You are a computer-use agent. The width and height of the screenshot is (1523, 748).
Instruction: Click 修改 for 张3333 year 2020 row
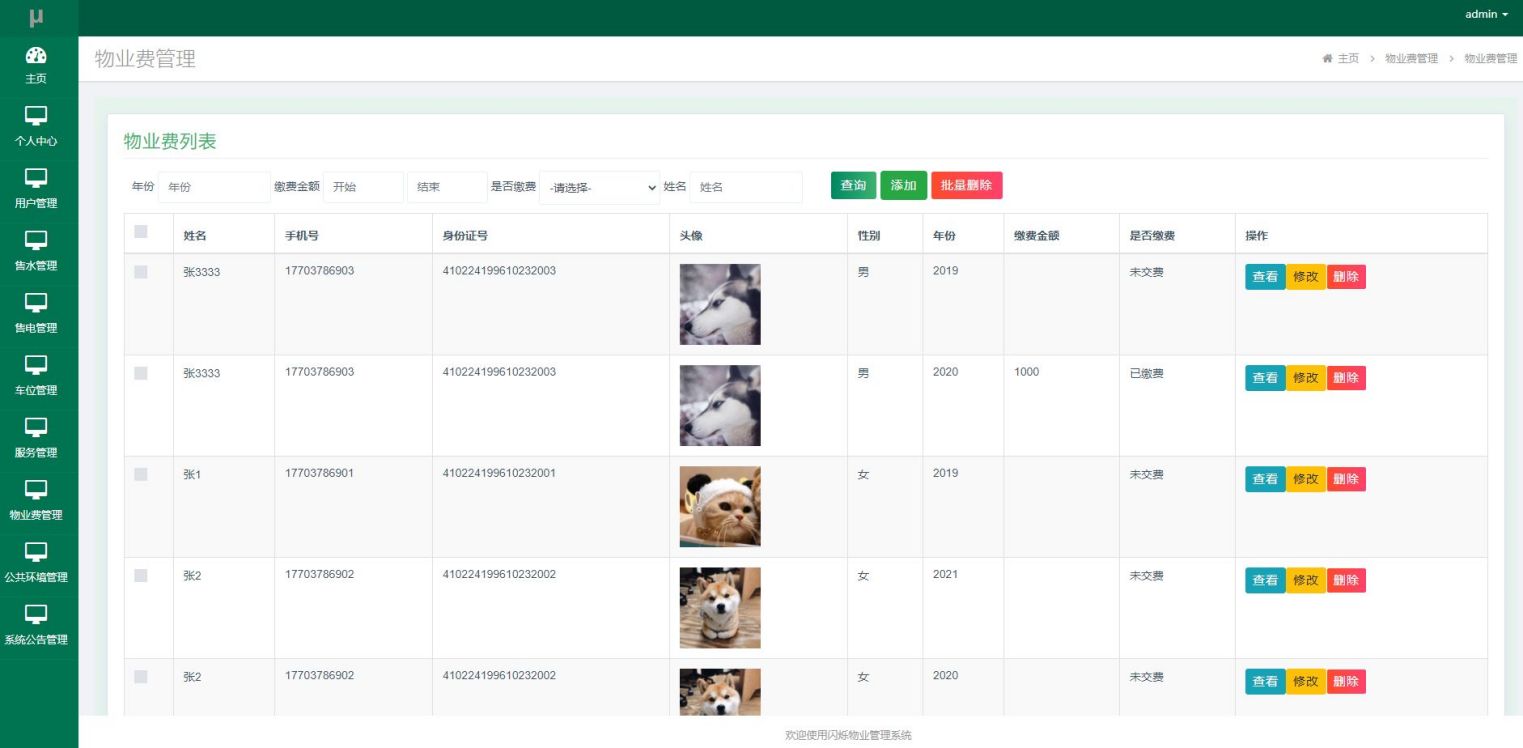click(x=1306, y=378)
